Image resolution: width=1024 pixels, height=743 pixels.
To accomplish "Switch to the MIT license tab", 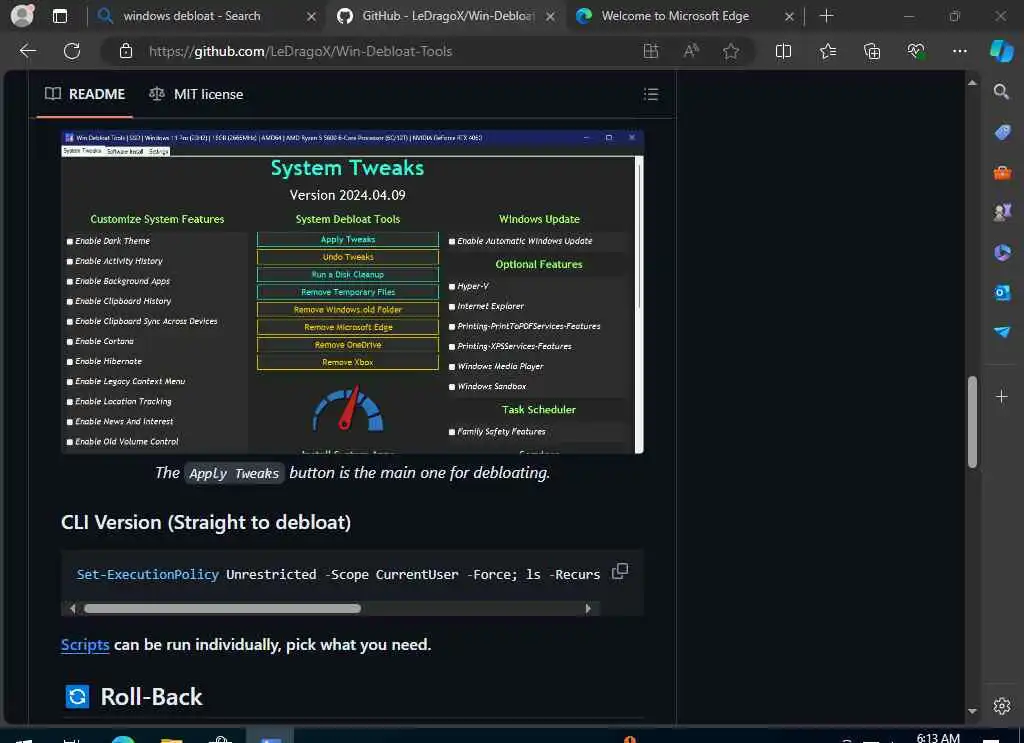I will 196,94.
